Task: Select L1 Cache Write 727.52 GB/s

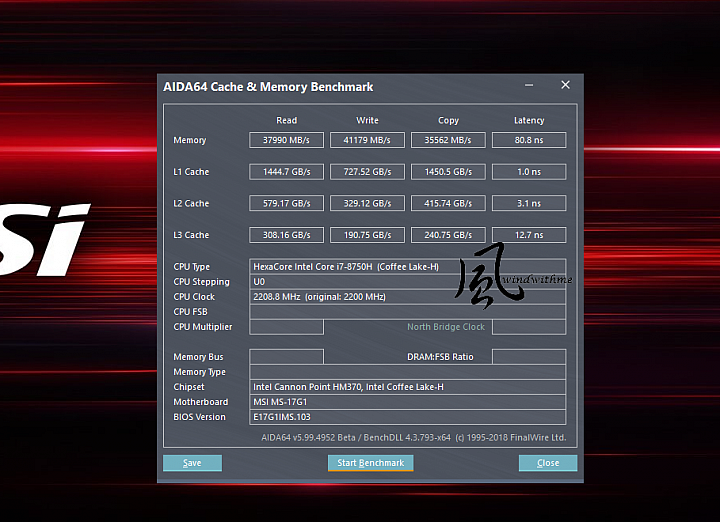Action: pyautogui.click(x=367, y=172)
